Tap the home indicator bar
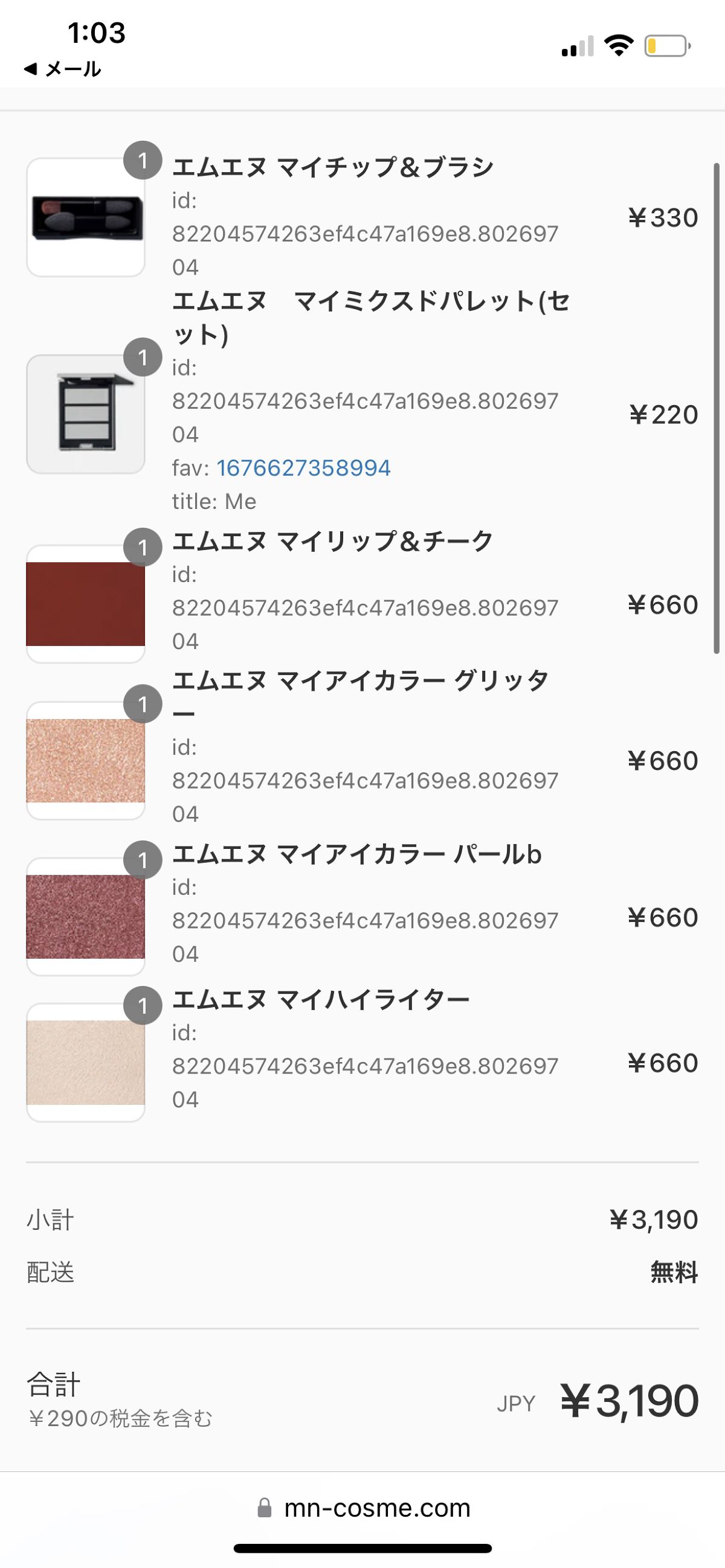The width and height of the screenshot is (725, 1568). click(362, 1549)
